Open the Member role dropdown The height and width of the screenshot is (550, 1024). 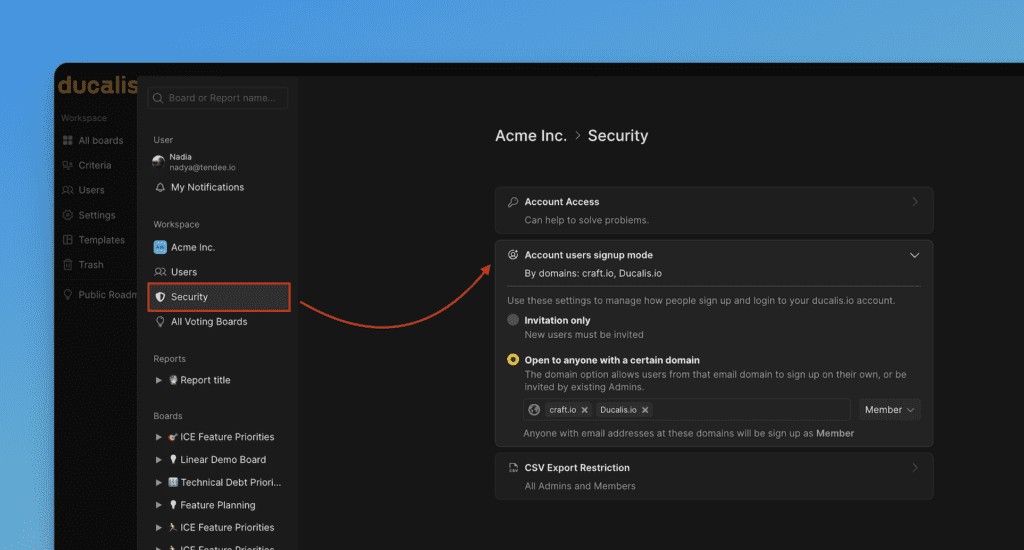click(x=889, y=410)
